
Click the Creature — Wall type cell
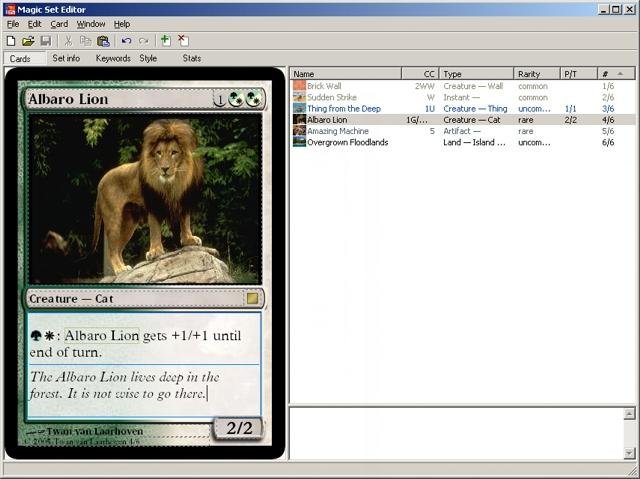pyautogui.click(x=473, y=86)
